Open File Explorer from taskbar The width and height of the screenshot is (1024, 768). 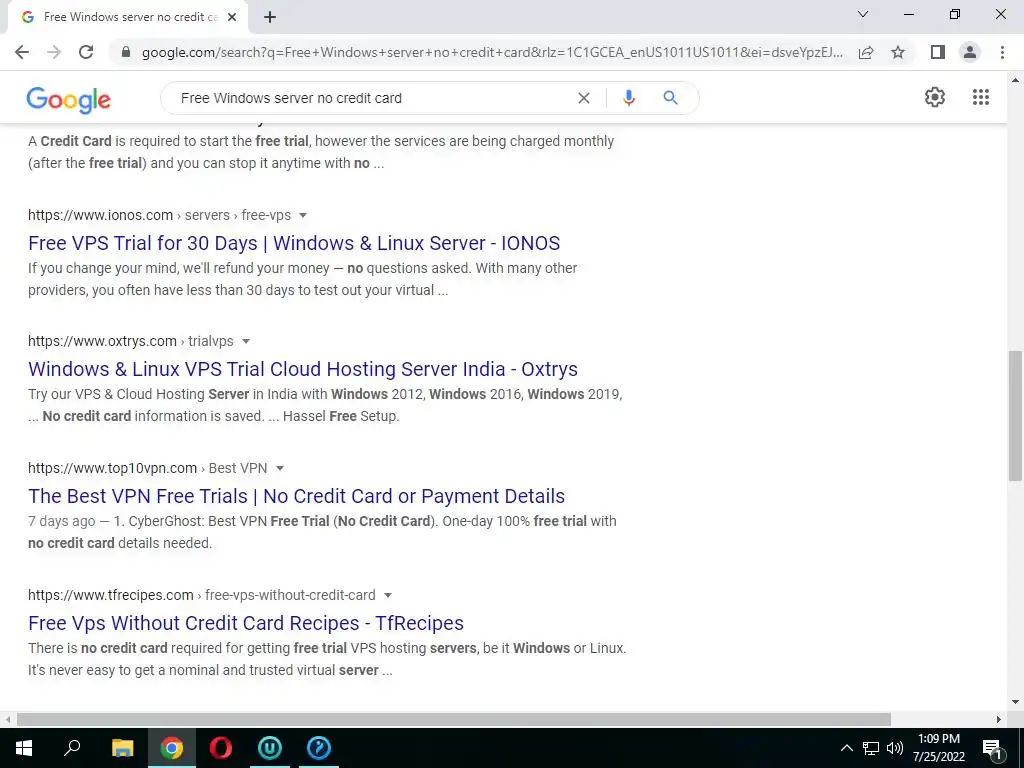[x=122, y=748]
